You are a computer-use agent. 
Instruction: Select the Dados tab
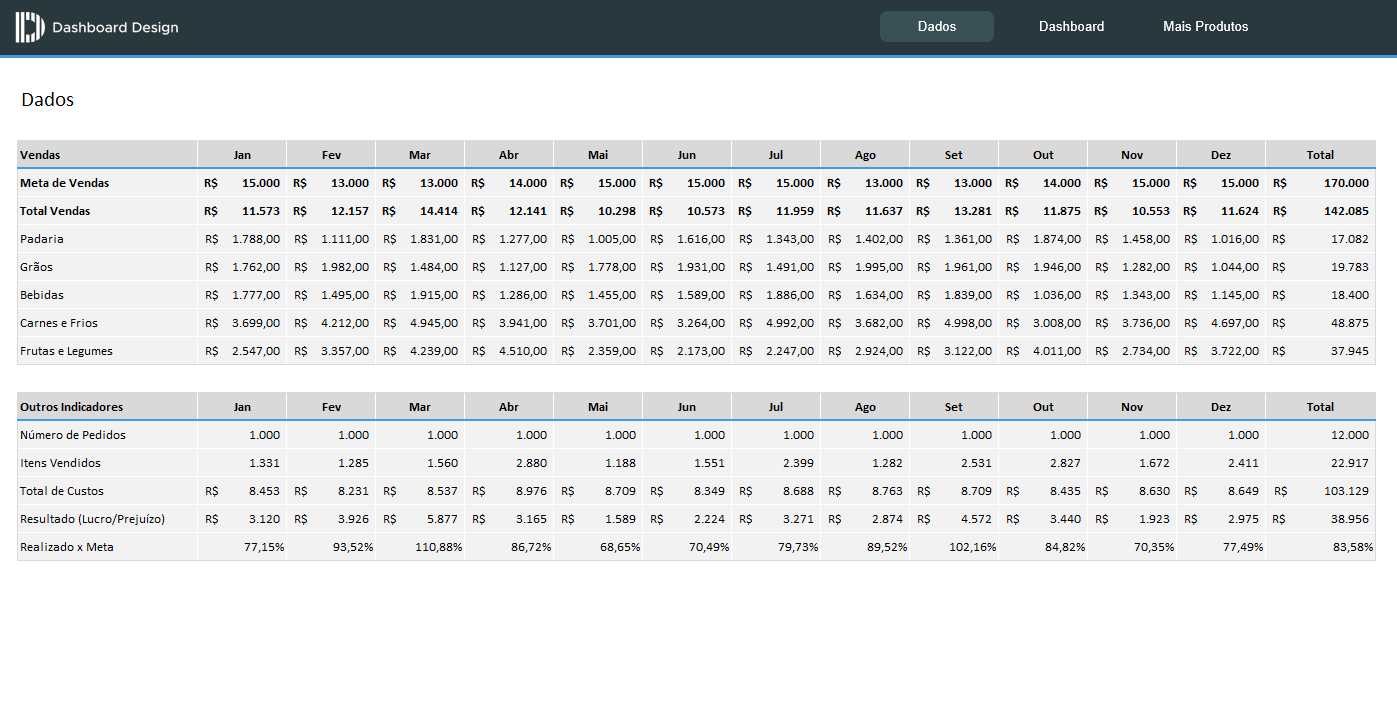click(937, 26)
